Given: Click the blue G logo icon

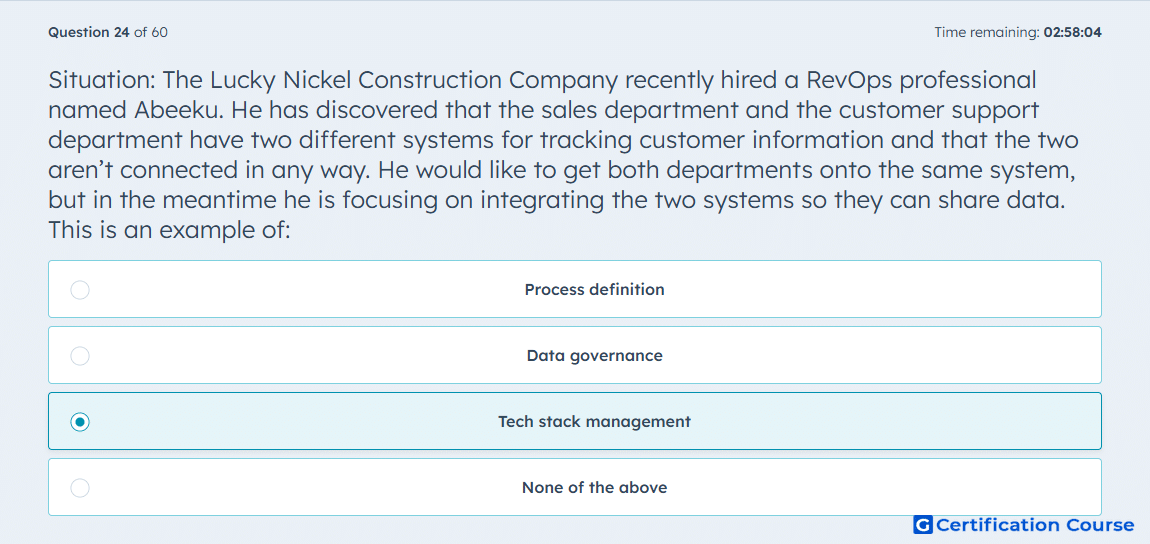Looking at the screenshot, I should (x=923, y=525).
